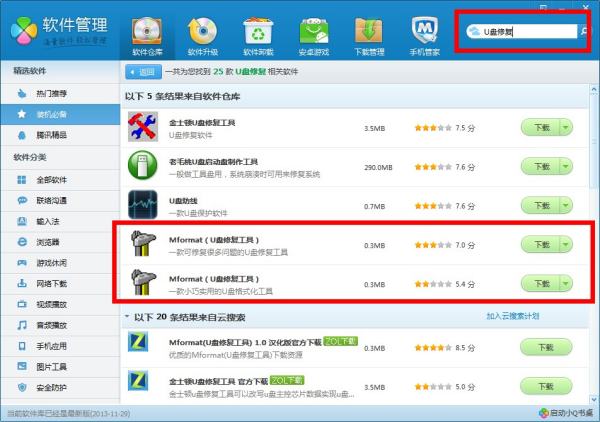Click the Z icon of Mformat 1.0 汉化版
Viewport: 600px width, 422px height.
138,342
